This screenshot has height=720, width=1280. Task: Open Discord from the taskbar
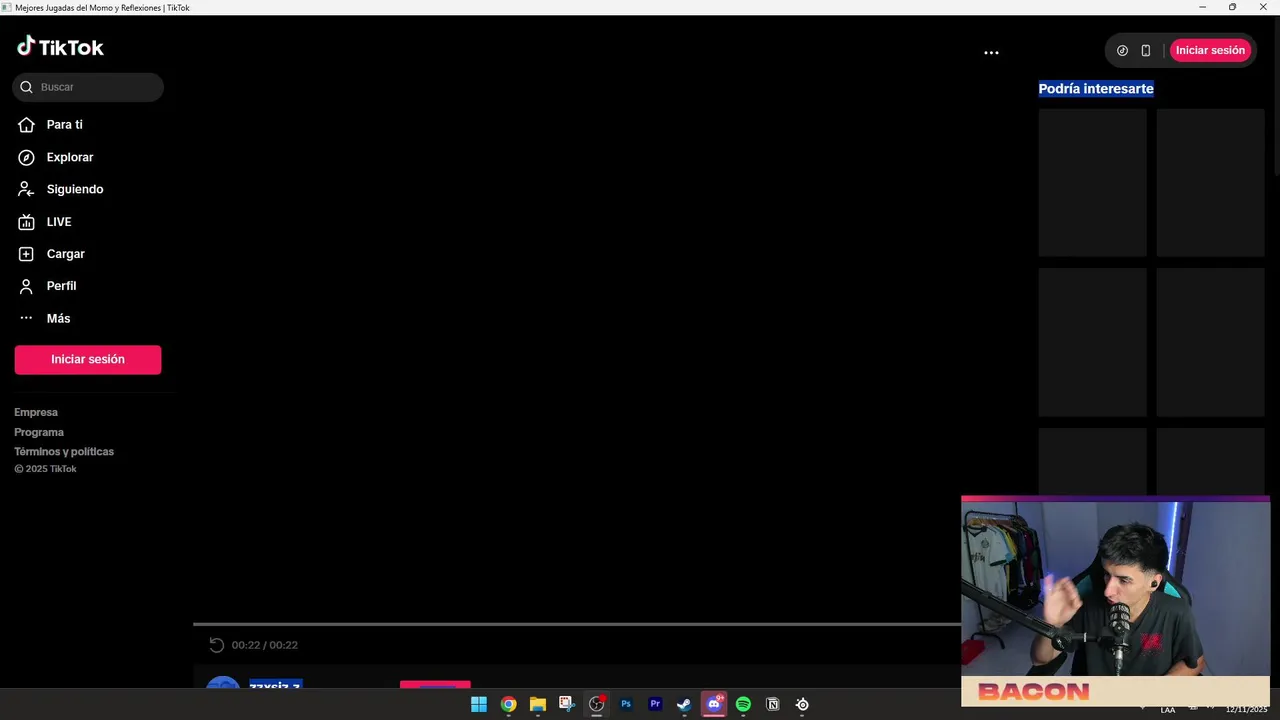pyautogui.click(x=714, y=704)
